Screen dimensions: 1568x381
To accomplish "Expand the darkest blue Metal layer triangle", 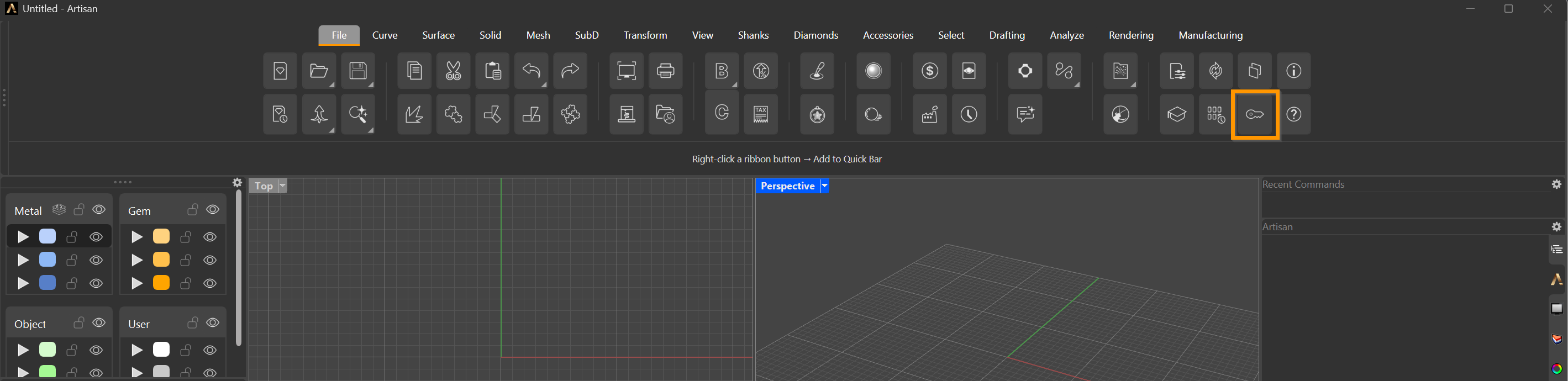I will 23,284.
